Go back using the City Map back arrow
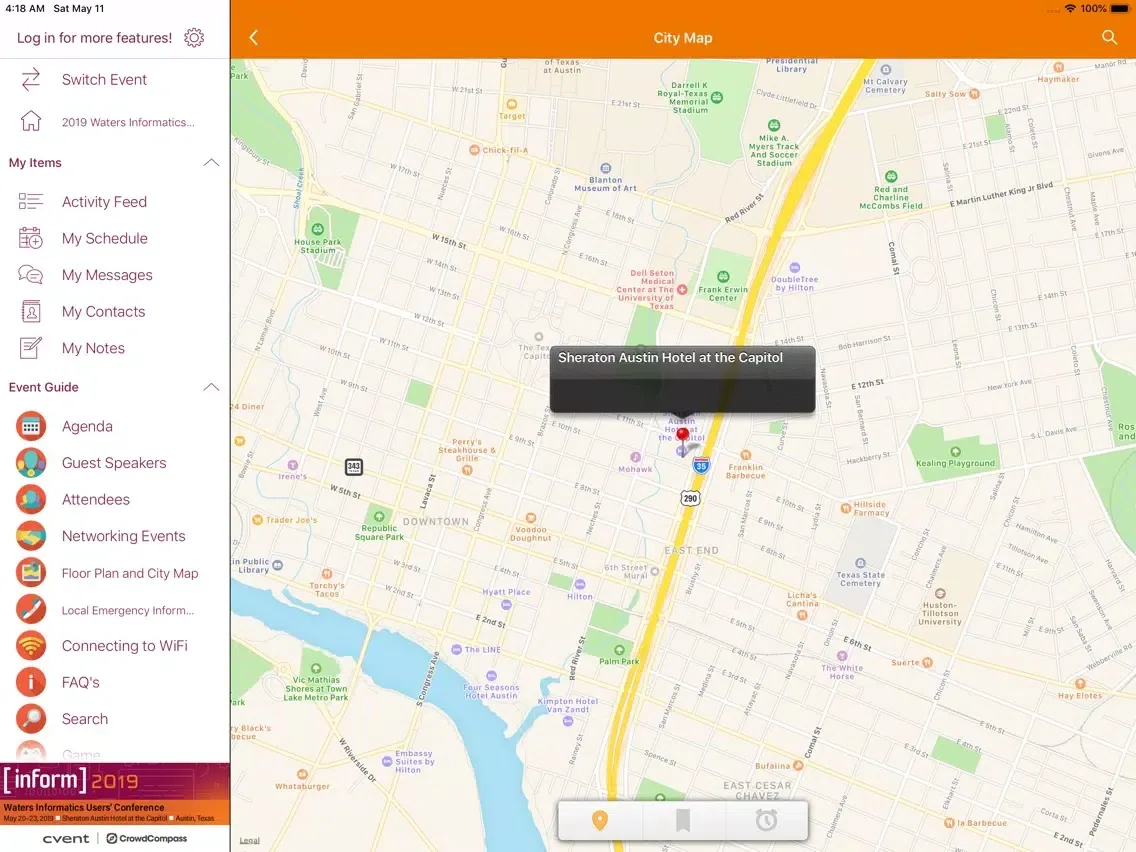This screenshot has height=852, width=1136. click(x=254, y=38)
